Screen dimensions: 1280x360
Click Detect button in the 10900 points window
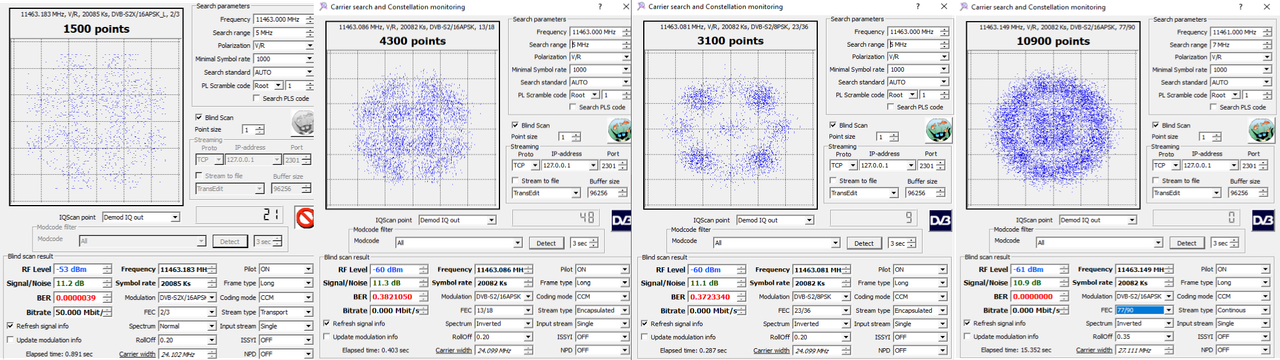pos(1186,242)
